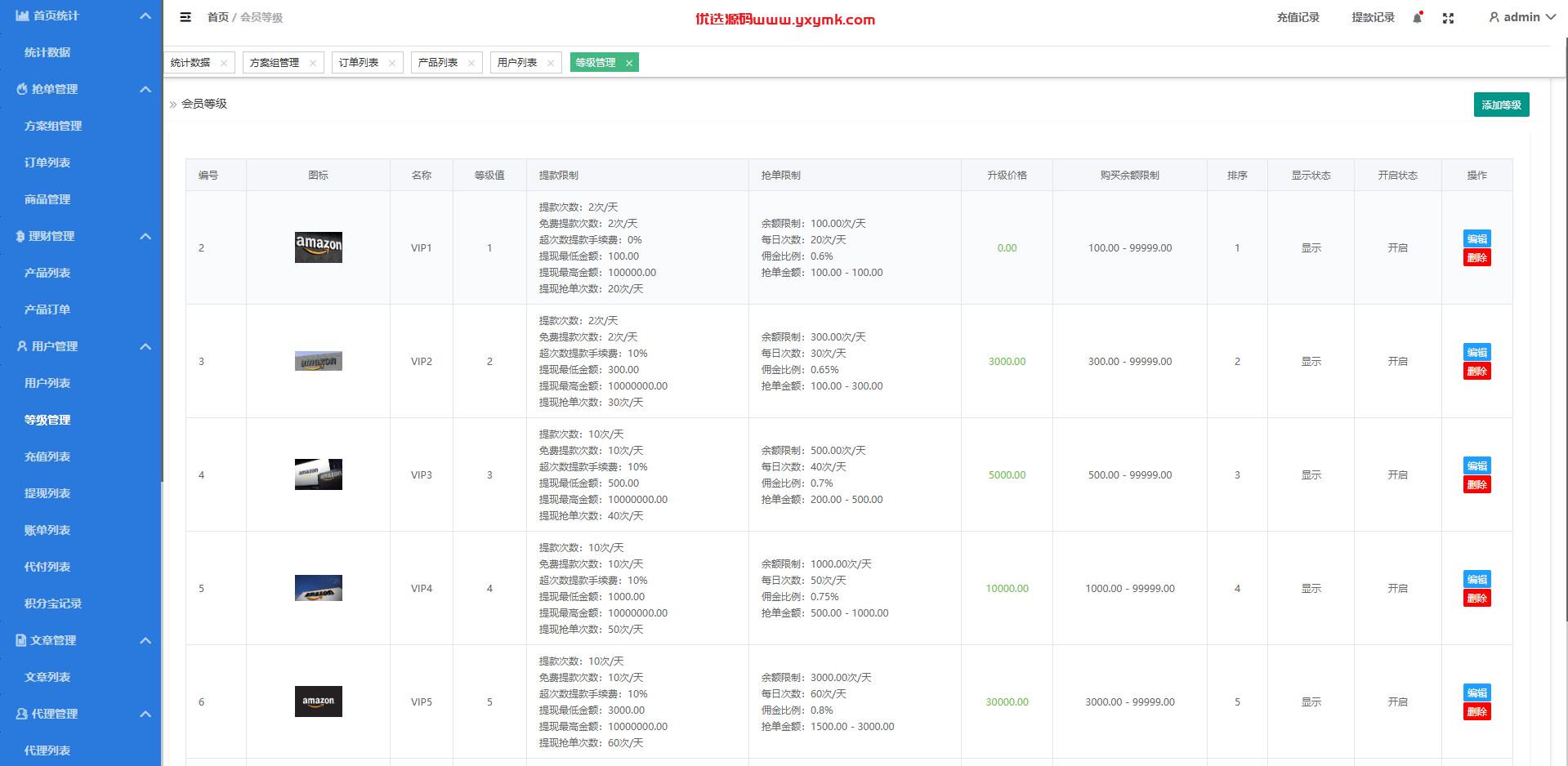Open the notification bell icon

[1418, 17]
